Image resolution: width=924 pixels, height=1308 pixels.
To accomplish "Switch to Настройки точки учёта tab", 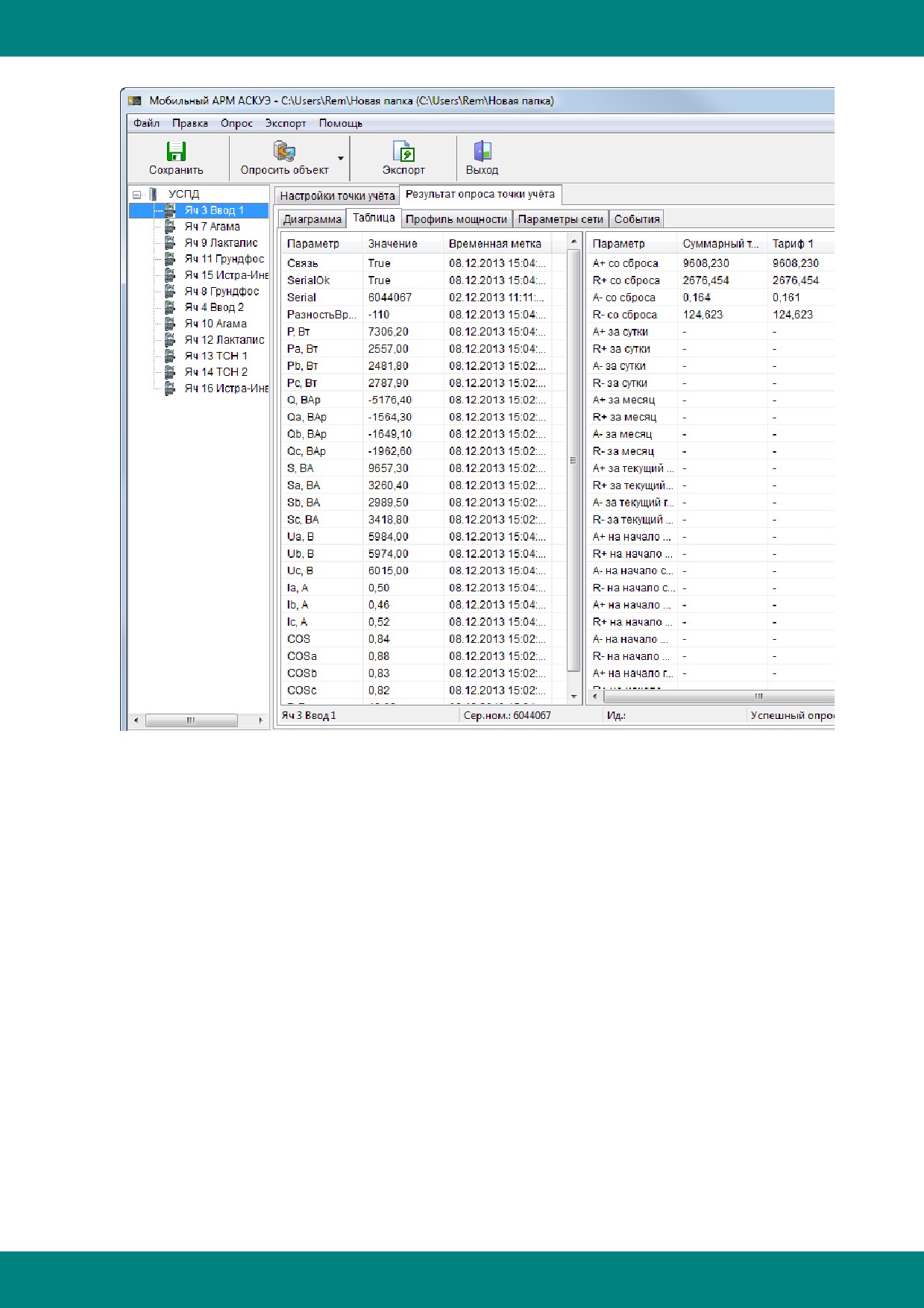I will coord(337,196).
